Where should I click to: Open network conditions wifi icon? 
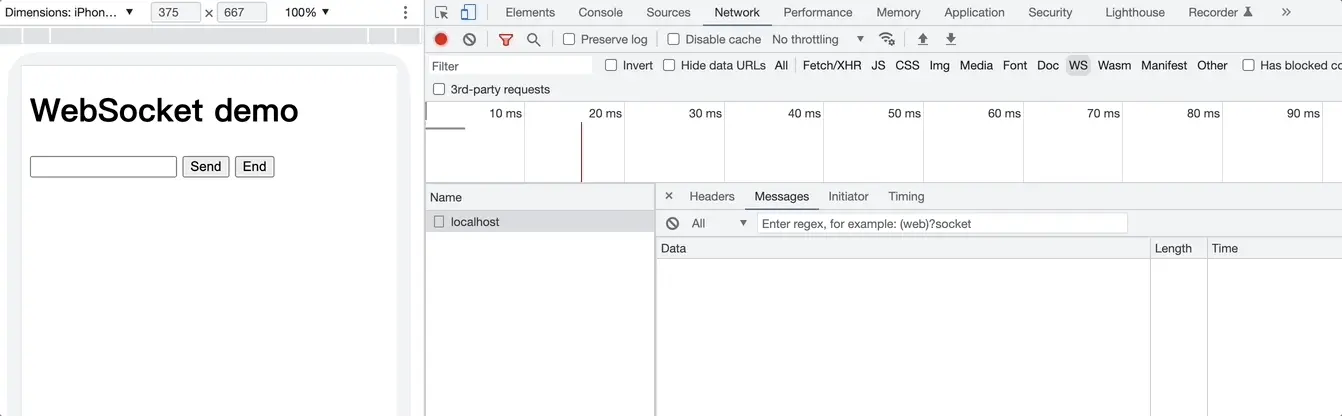tap(886, 39)
